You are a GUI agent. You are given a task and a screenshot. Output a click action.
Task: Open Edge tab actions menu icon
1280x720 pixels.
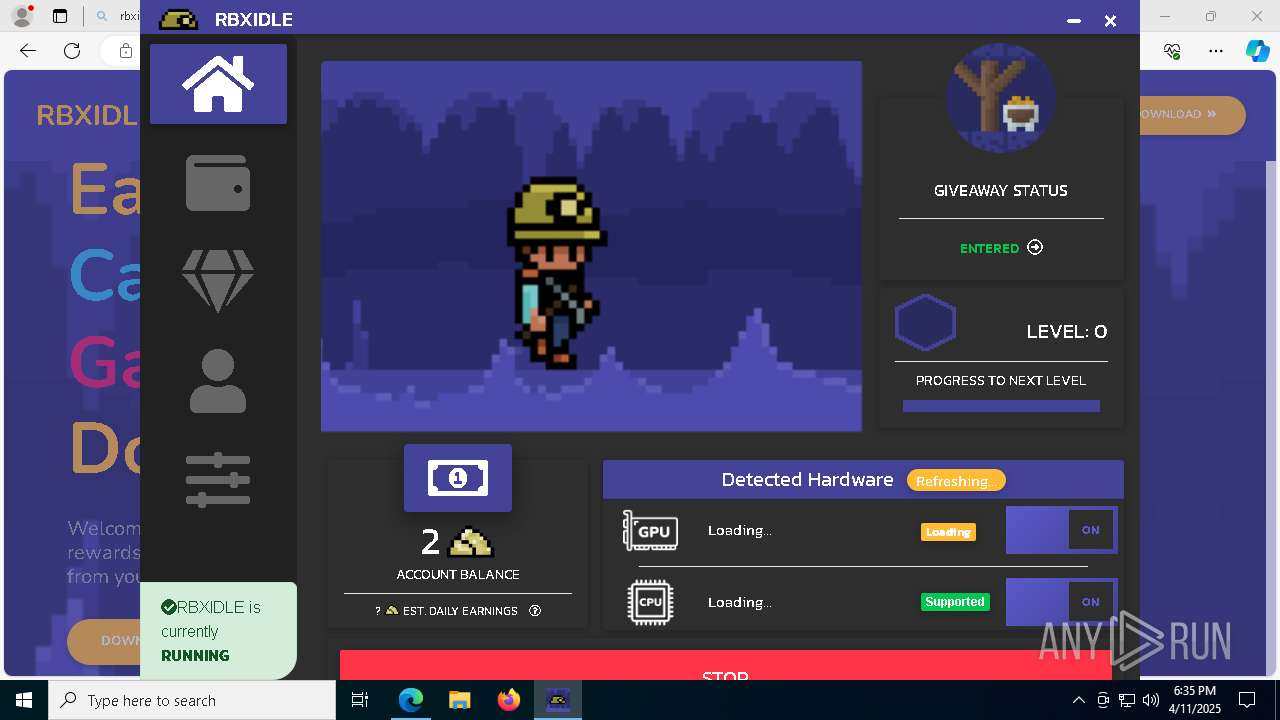click(60, 16)
